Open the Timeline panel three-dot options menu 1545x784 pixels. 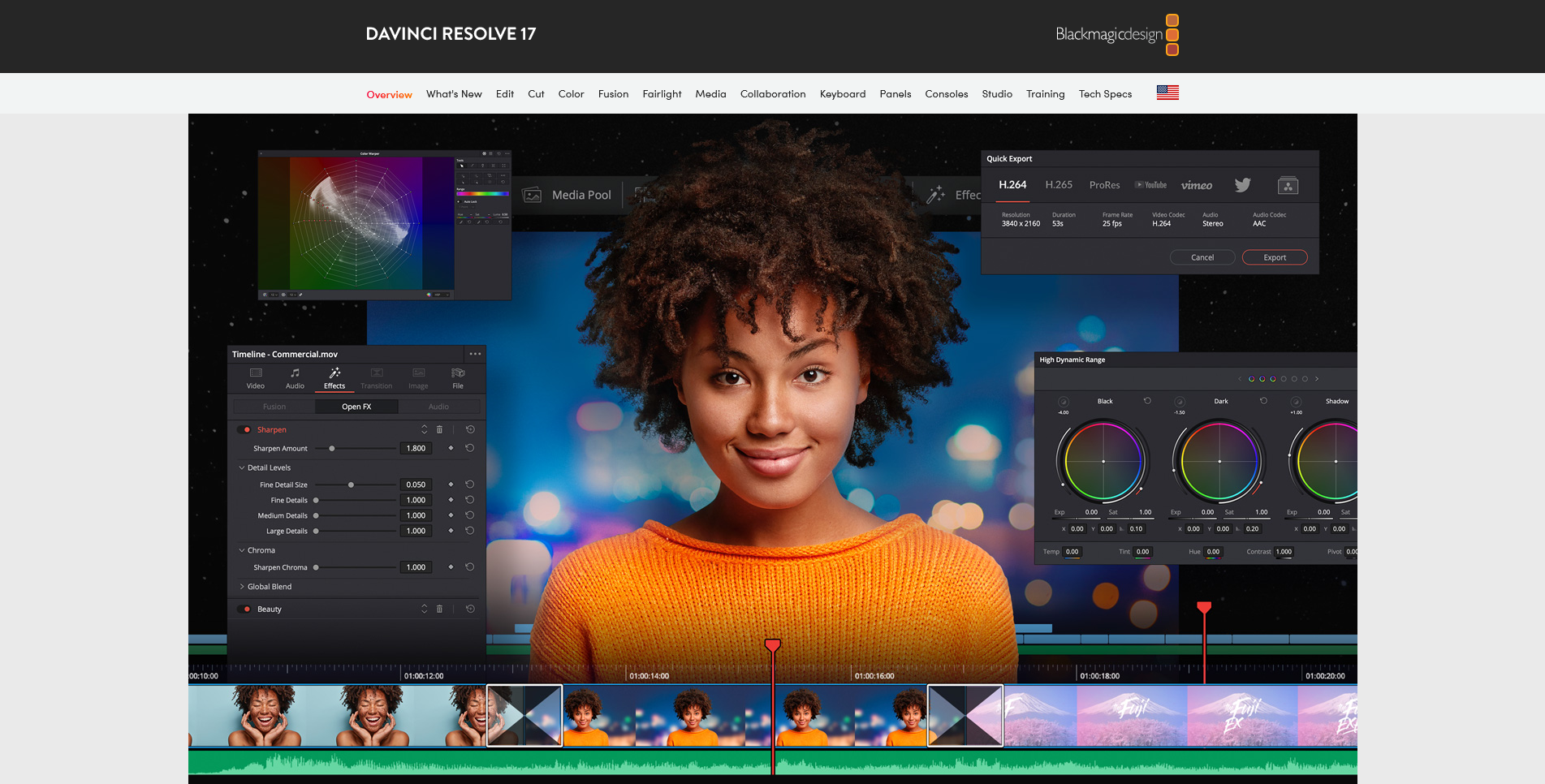[x=475, y=354]
